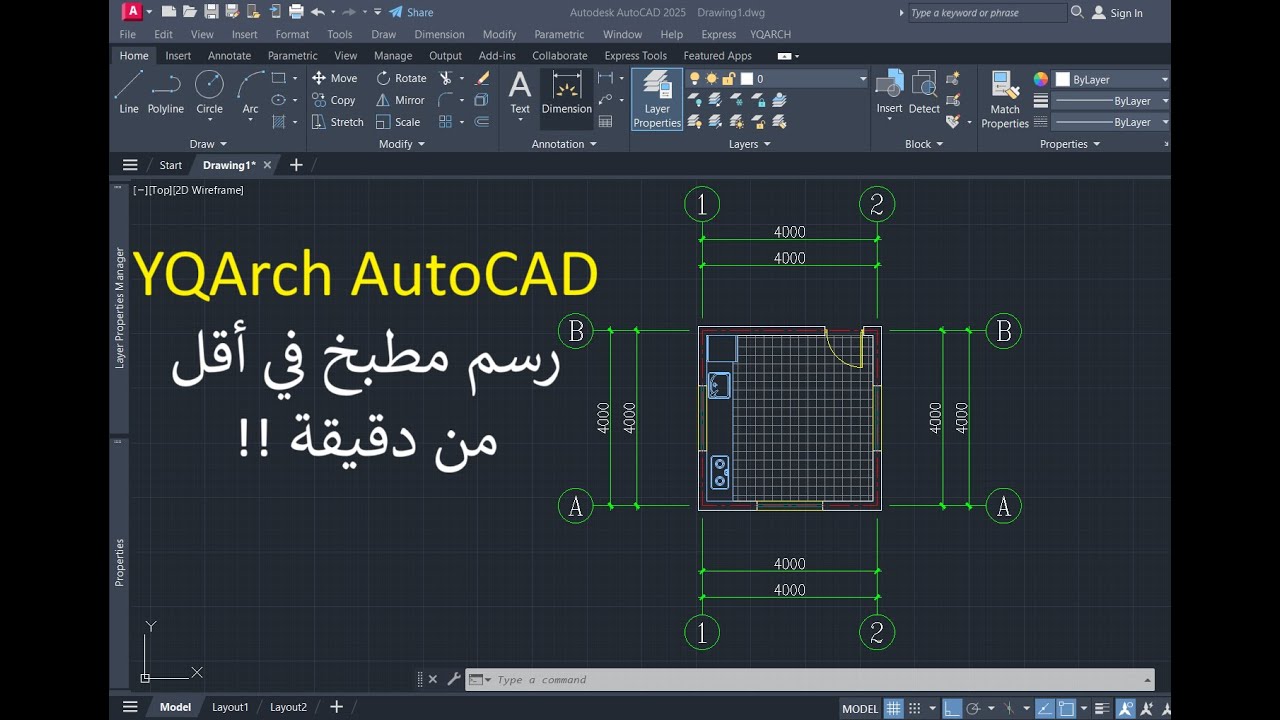Open the lineweight ByLayer dropdown

[1165, 101]
